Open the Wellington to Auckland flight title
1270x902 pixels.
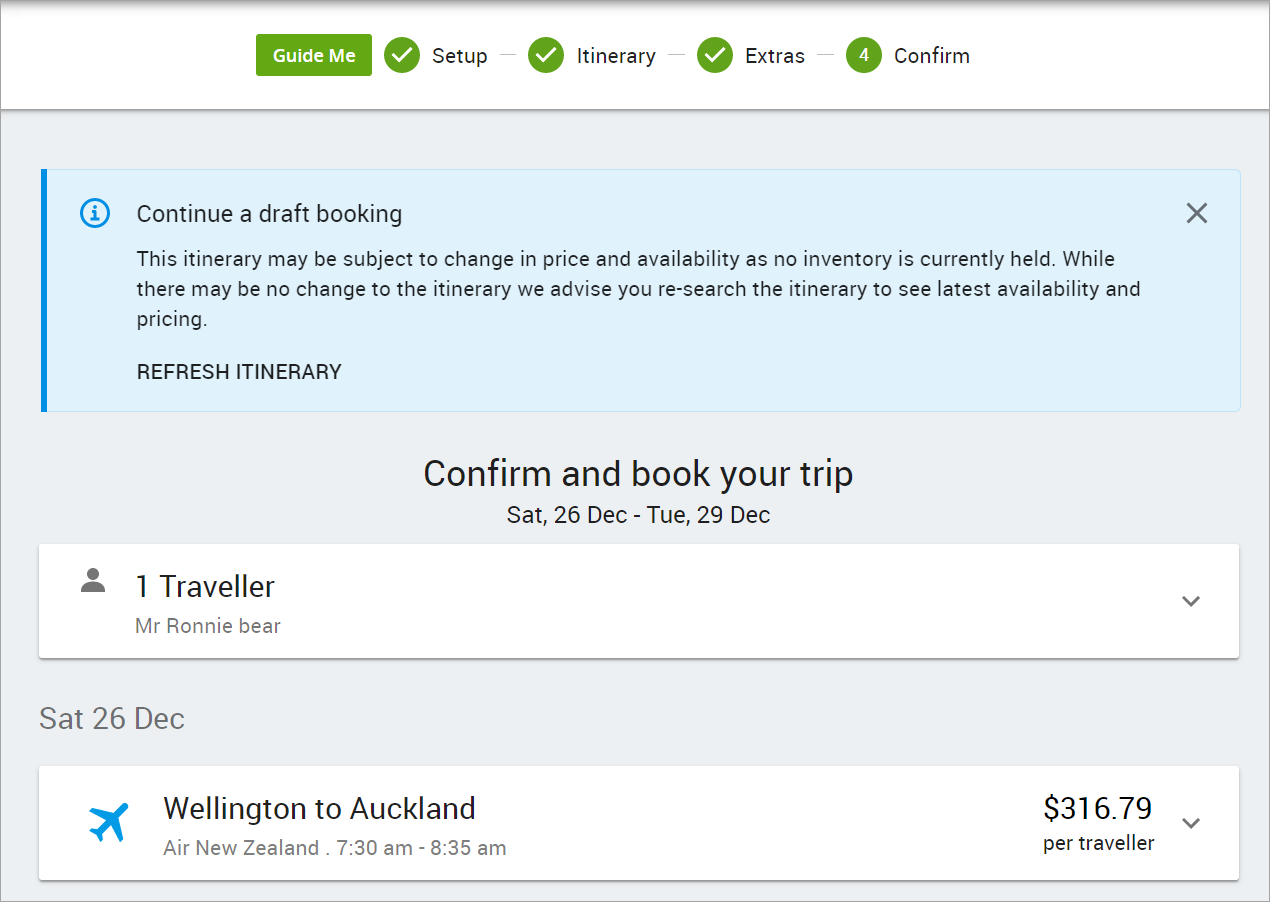[319, 808]
